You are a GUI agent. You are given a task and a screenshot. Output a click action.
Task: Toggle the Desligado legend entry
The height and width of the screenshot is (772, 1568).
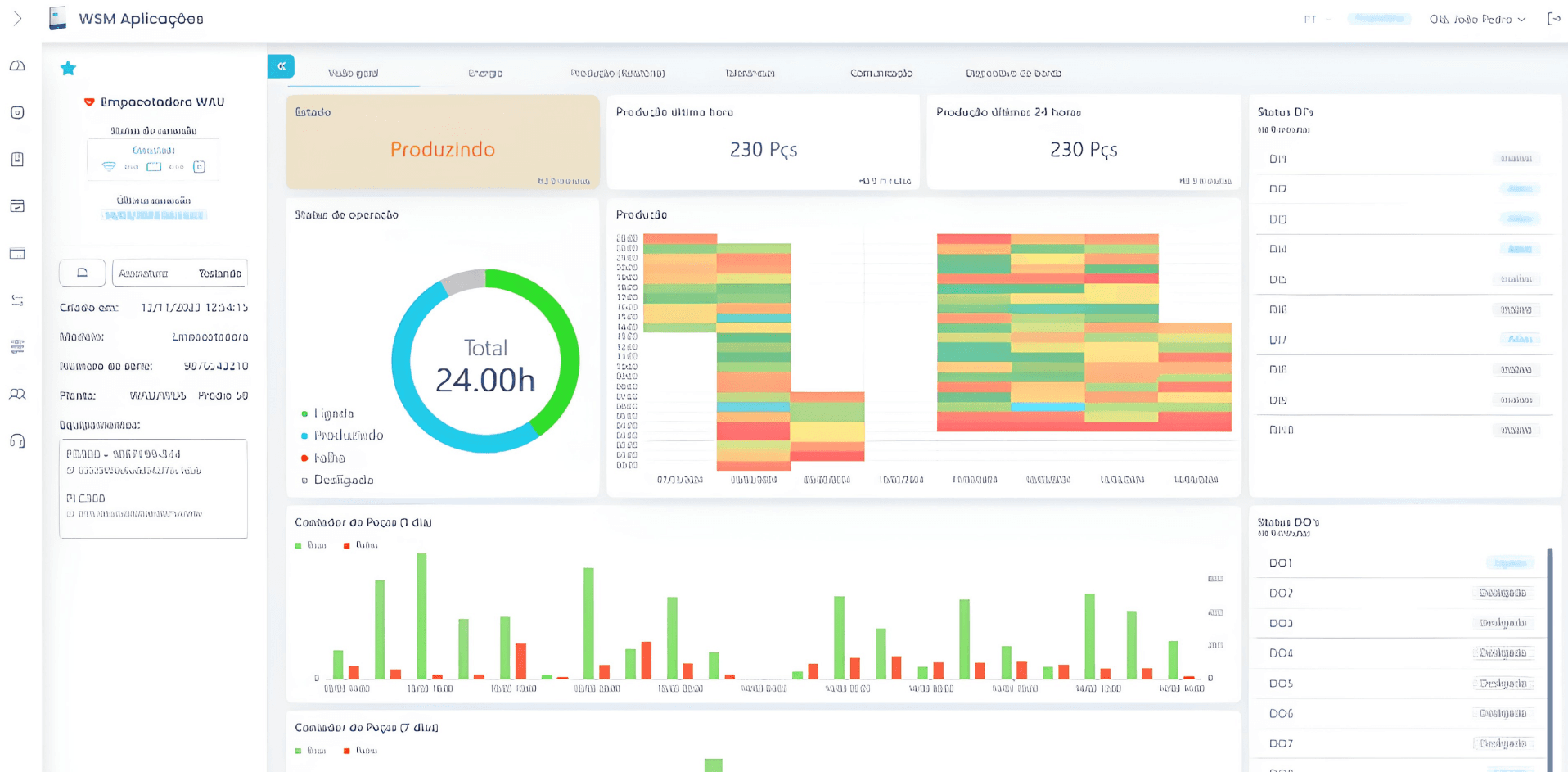(x=338, y=481)
